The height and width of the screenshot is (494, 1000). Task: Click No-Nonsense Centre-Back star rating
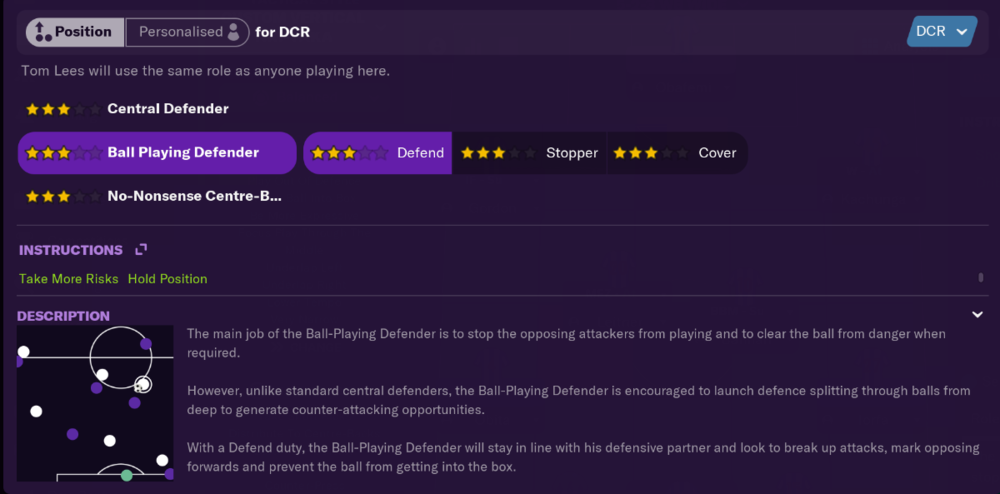[x=63, y=196]
